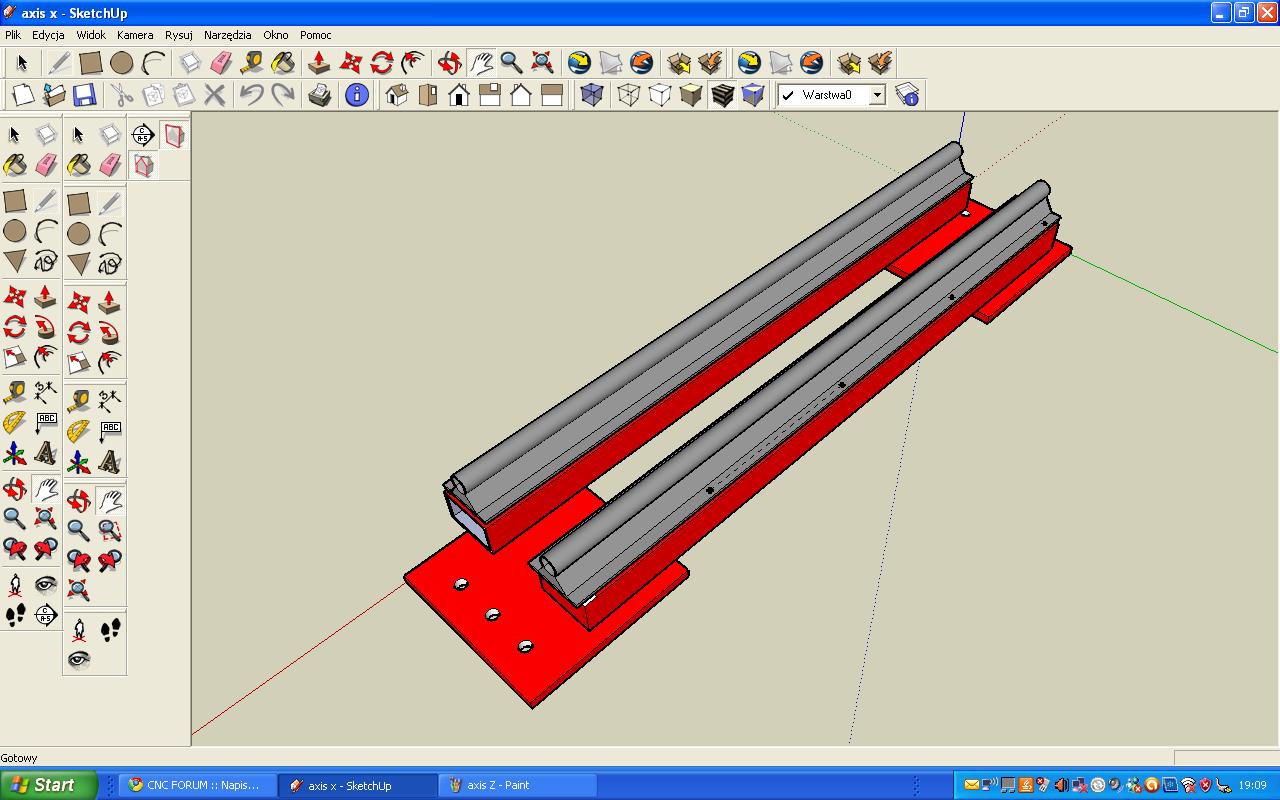Open the Pomoc menu
This screenshot has width=1280, height=800.
coord(316,35)
